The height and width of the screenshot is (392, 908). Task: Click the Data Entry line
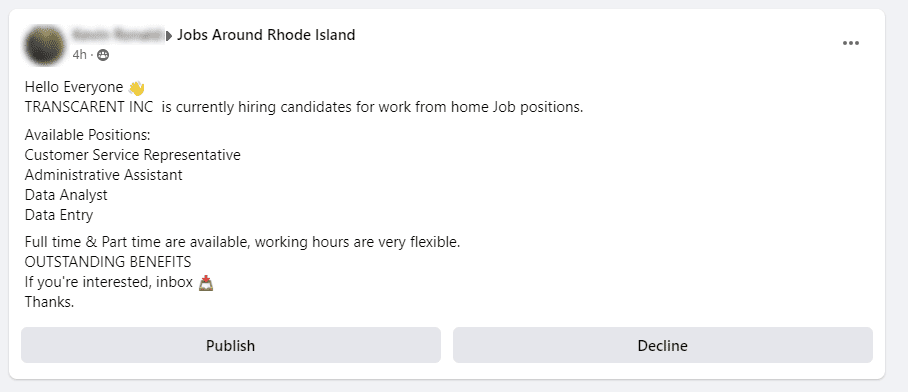(59, 215)
